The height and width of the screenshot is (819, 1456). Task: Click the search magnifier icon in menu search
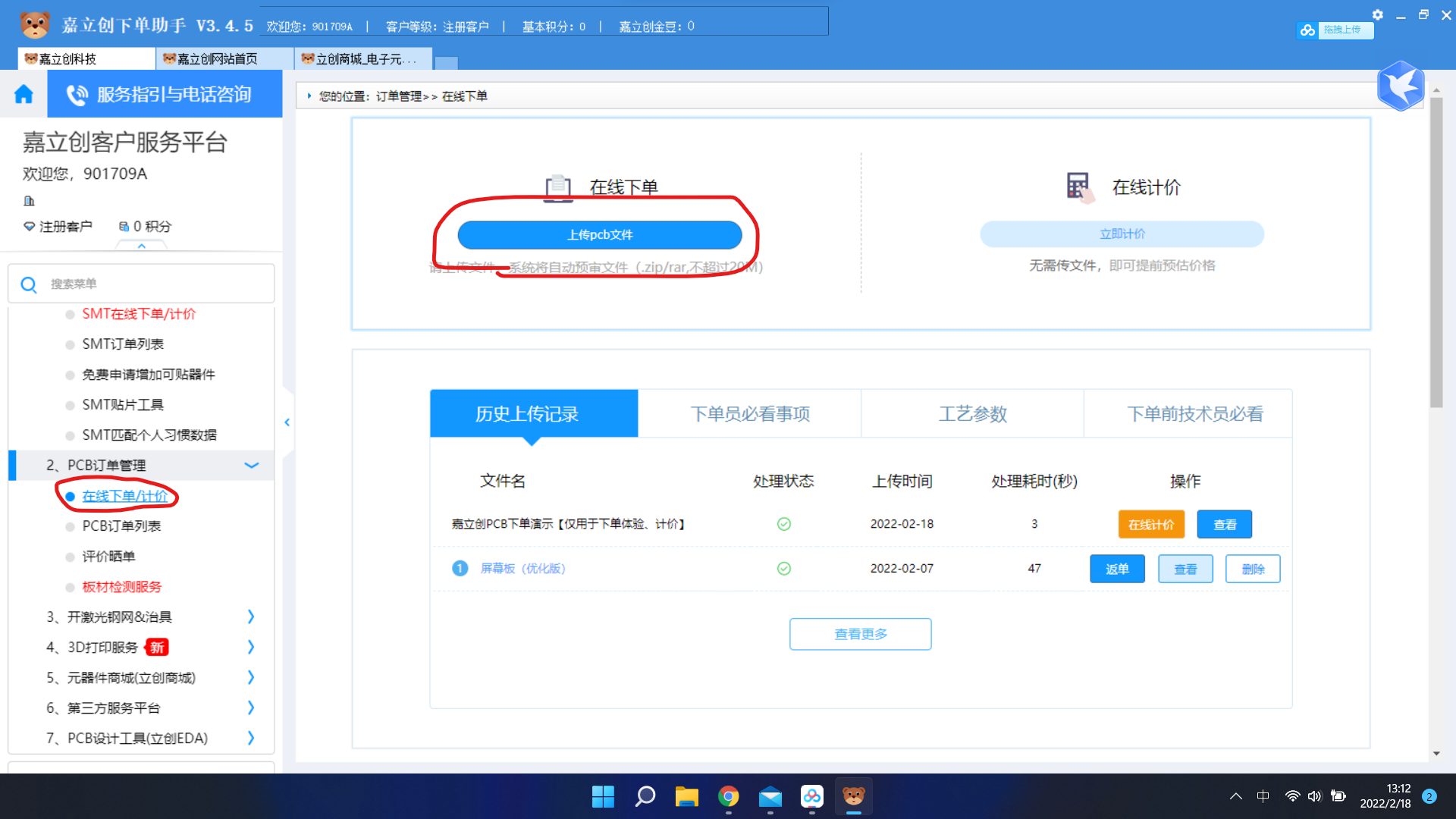[29, 284]
